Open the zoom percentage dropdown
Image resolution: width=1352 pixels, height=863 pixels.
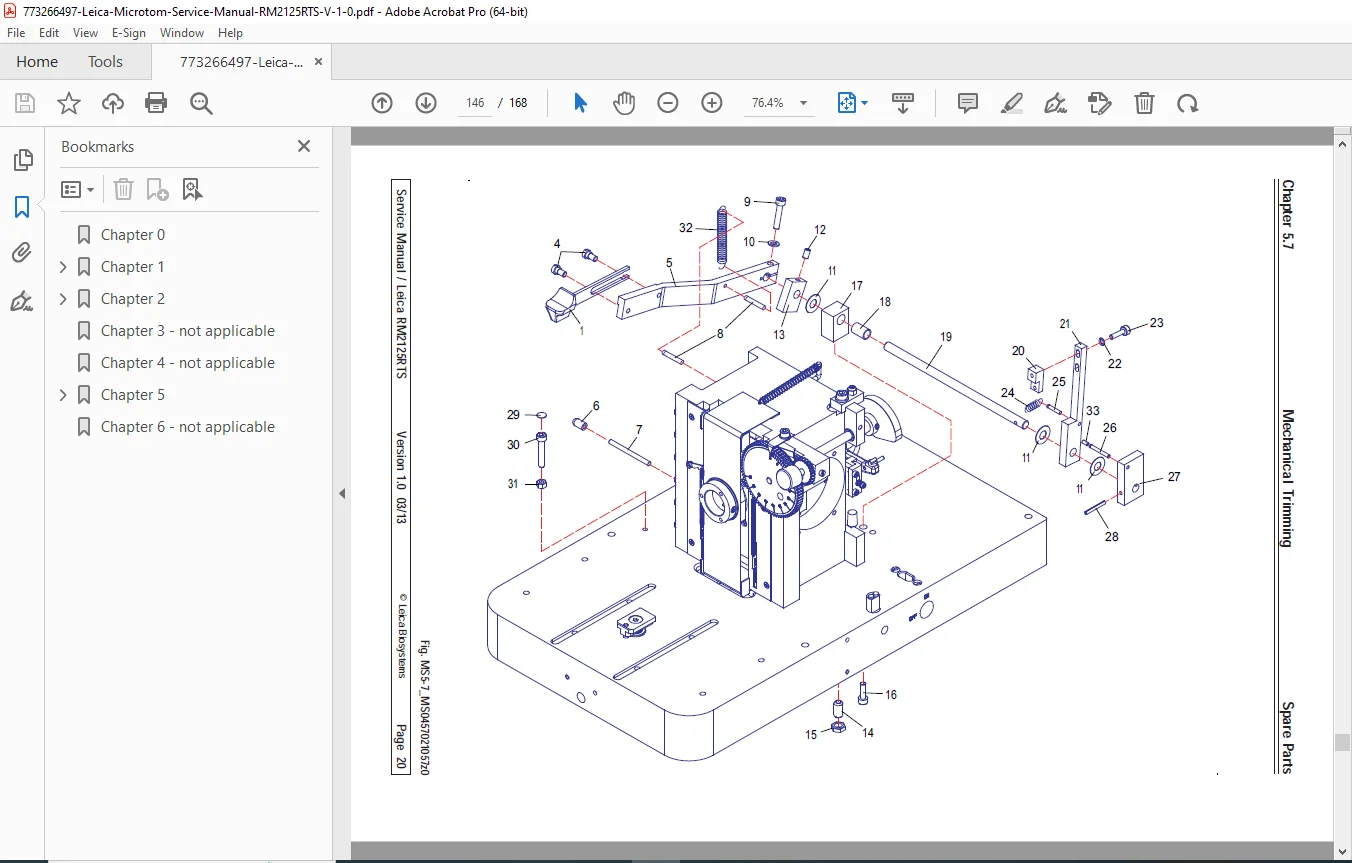(x=803, y=103)
